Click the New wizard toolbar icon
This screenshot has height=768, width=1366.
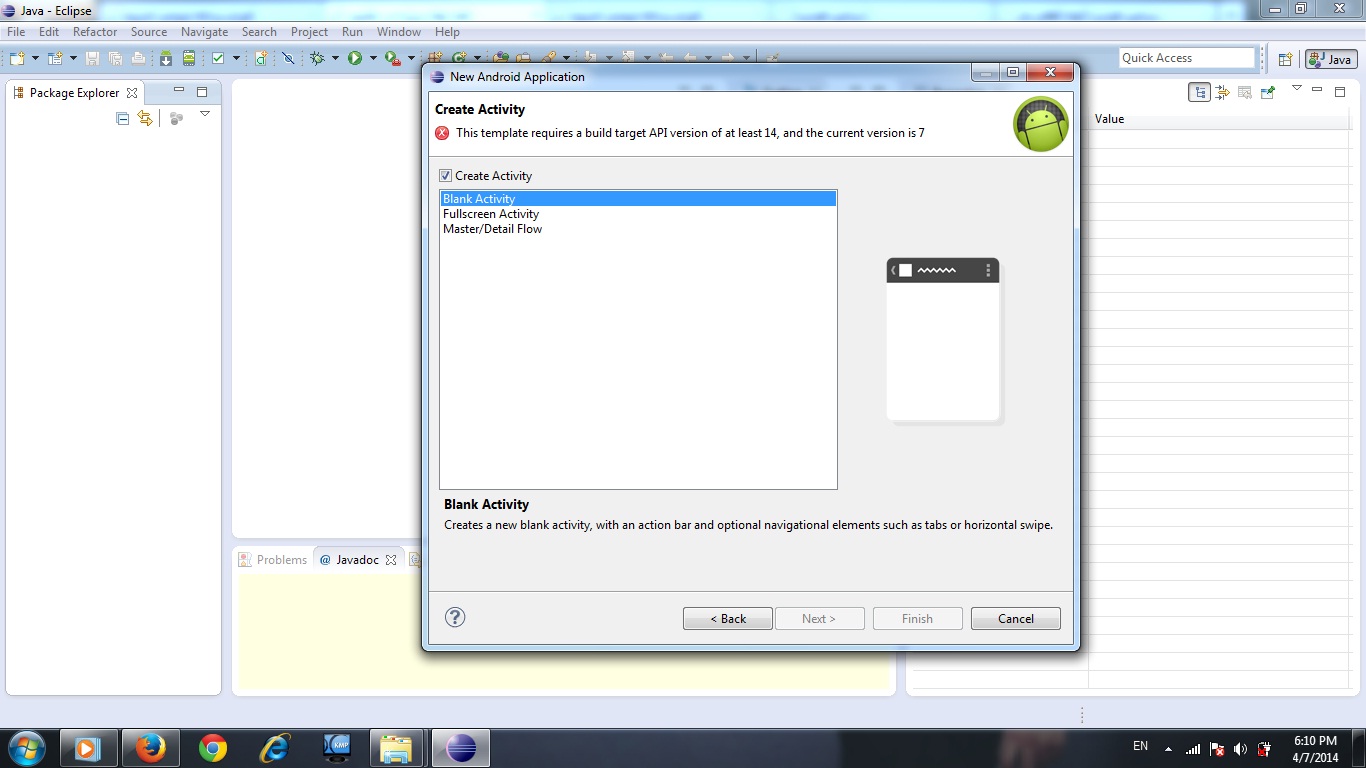tap(17, 58)
